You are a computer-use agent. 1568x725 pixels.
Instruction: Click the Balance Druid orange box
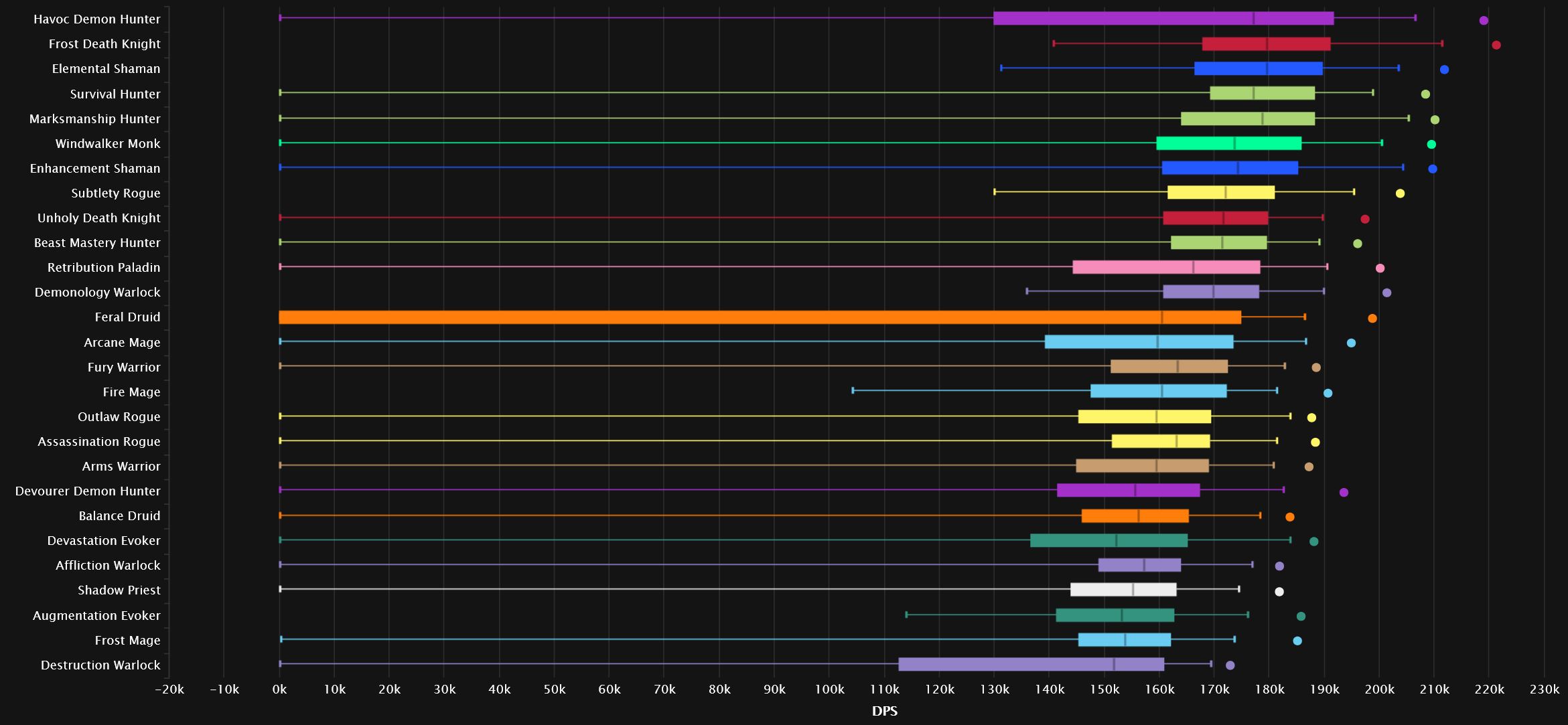click(1135, 515)
